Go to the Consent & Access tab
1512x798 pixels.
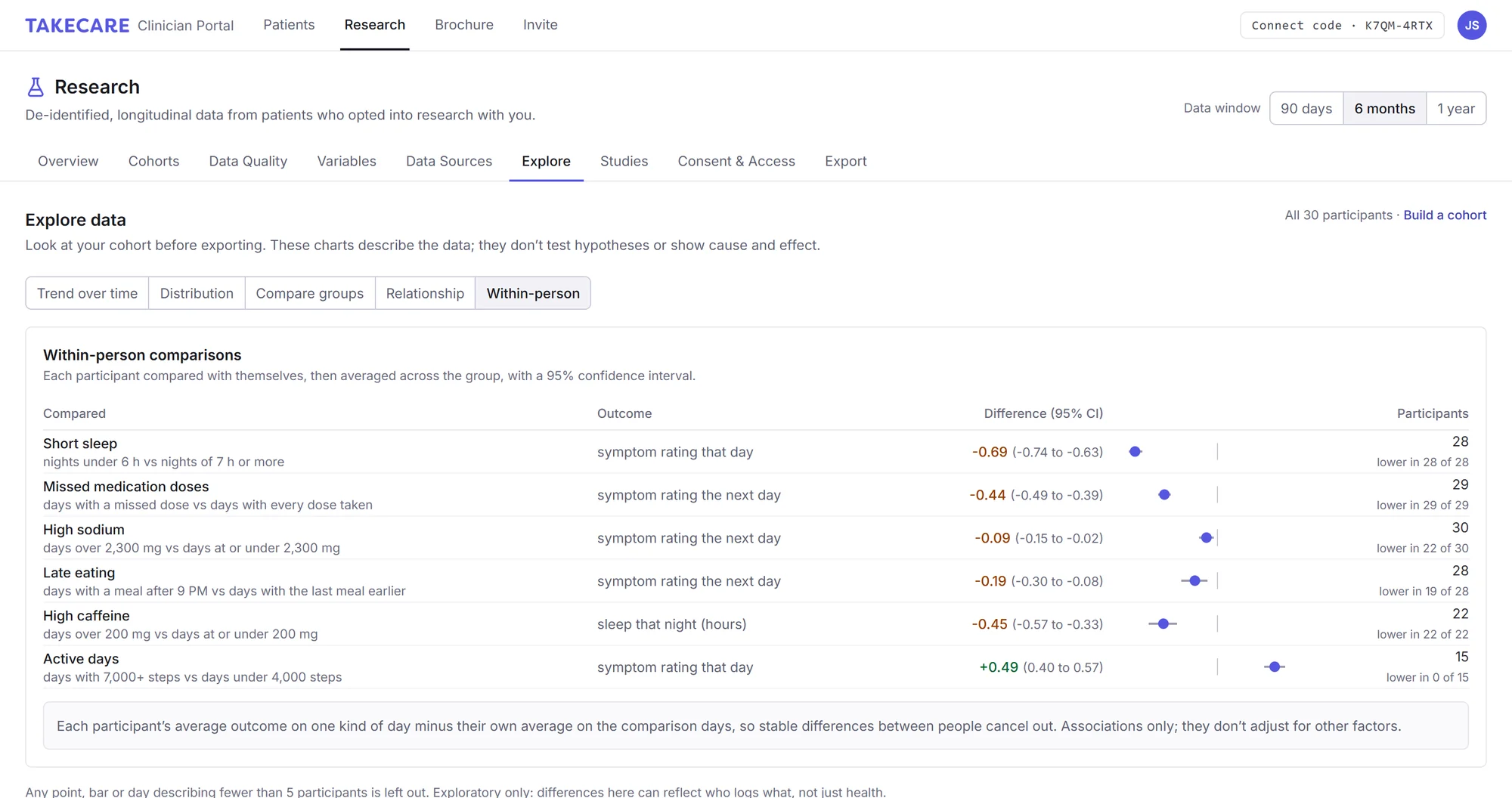coord(736,161)
